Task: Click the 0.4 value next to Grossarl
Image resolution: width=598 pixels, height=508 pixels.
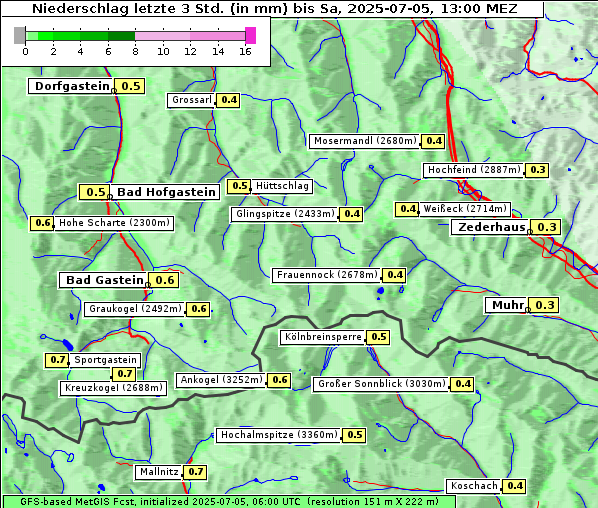Action: 228,100
